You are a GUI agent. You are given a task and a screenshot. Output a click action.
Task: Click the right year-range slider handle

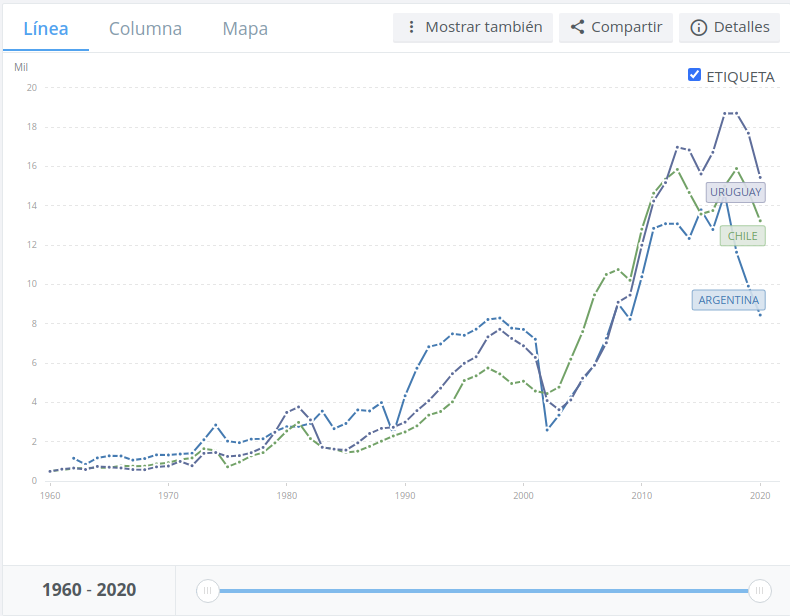pyautogui.click(x=760, y=591)
